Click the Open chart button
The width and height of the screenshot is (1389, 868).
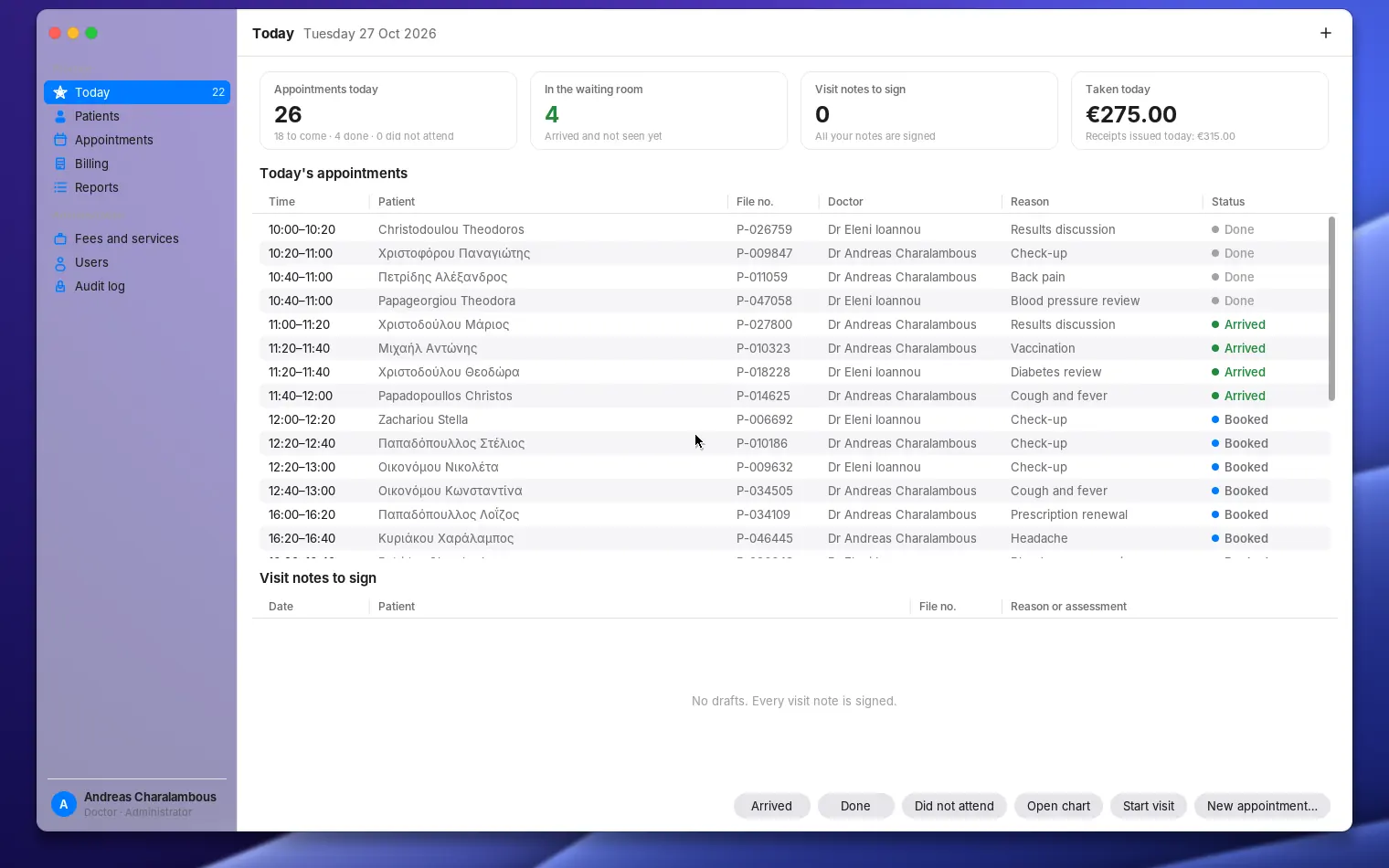[1058, 806]
